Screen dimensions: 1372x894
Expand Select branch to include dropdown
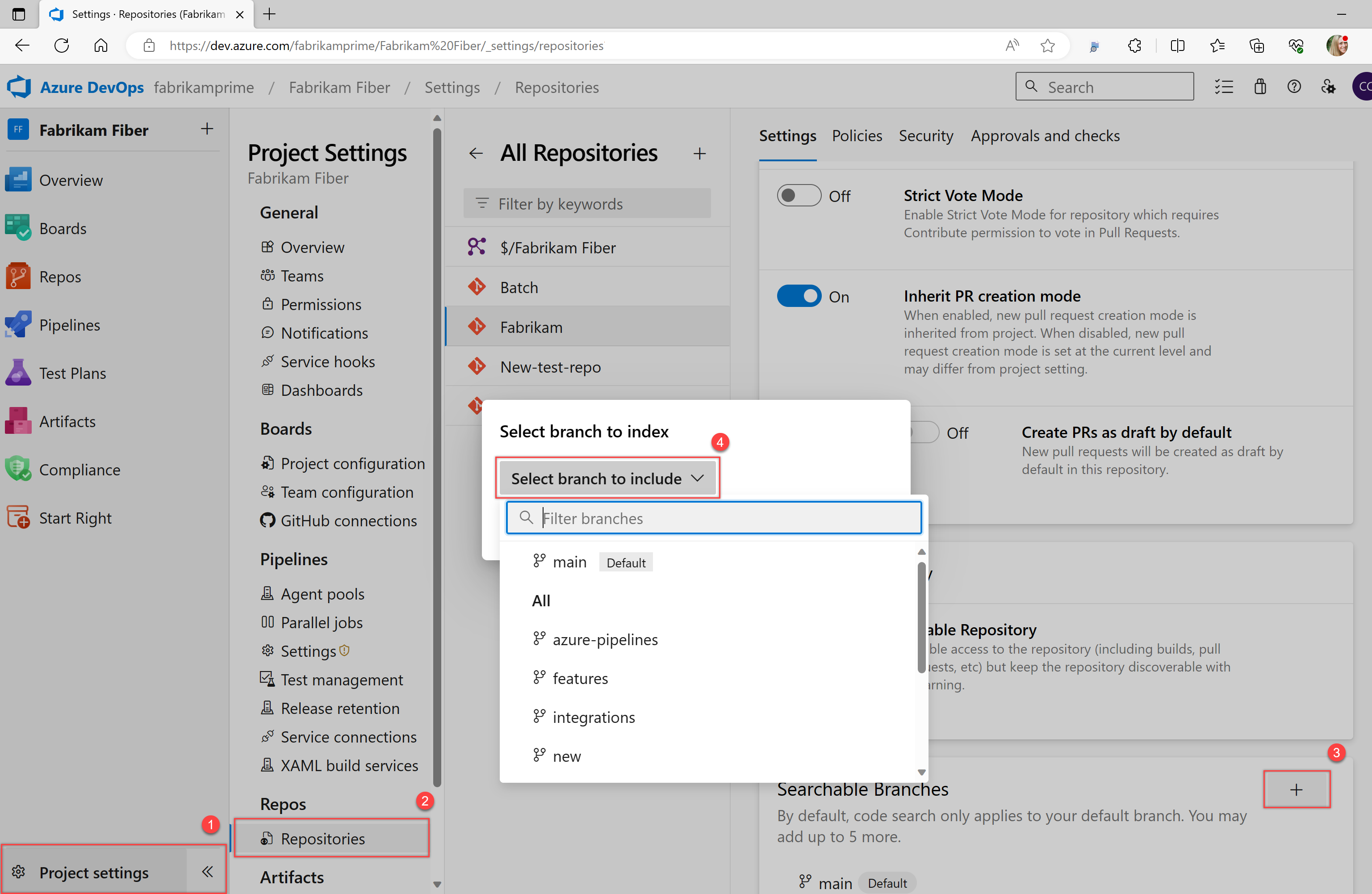point(606,478)
